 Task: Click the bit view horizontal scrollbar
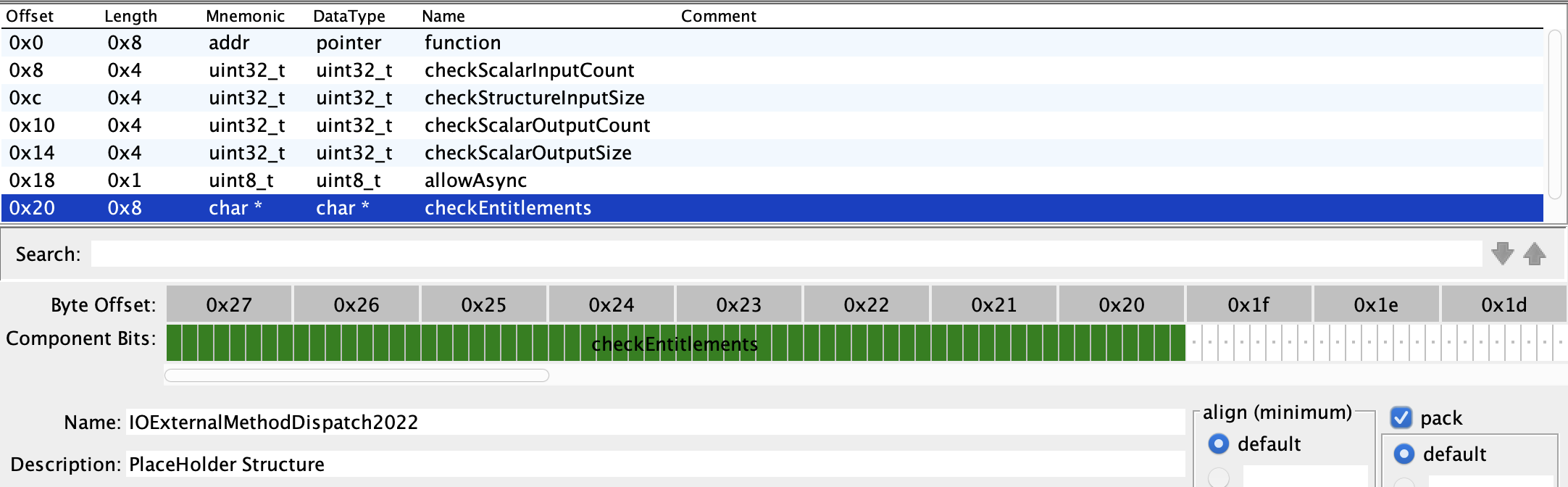[x=356, y=375]
